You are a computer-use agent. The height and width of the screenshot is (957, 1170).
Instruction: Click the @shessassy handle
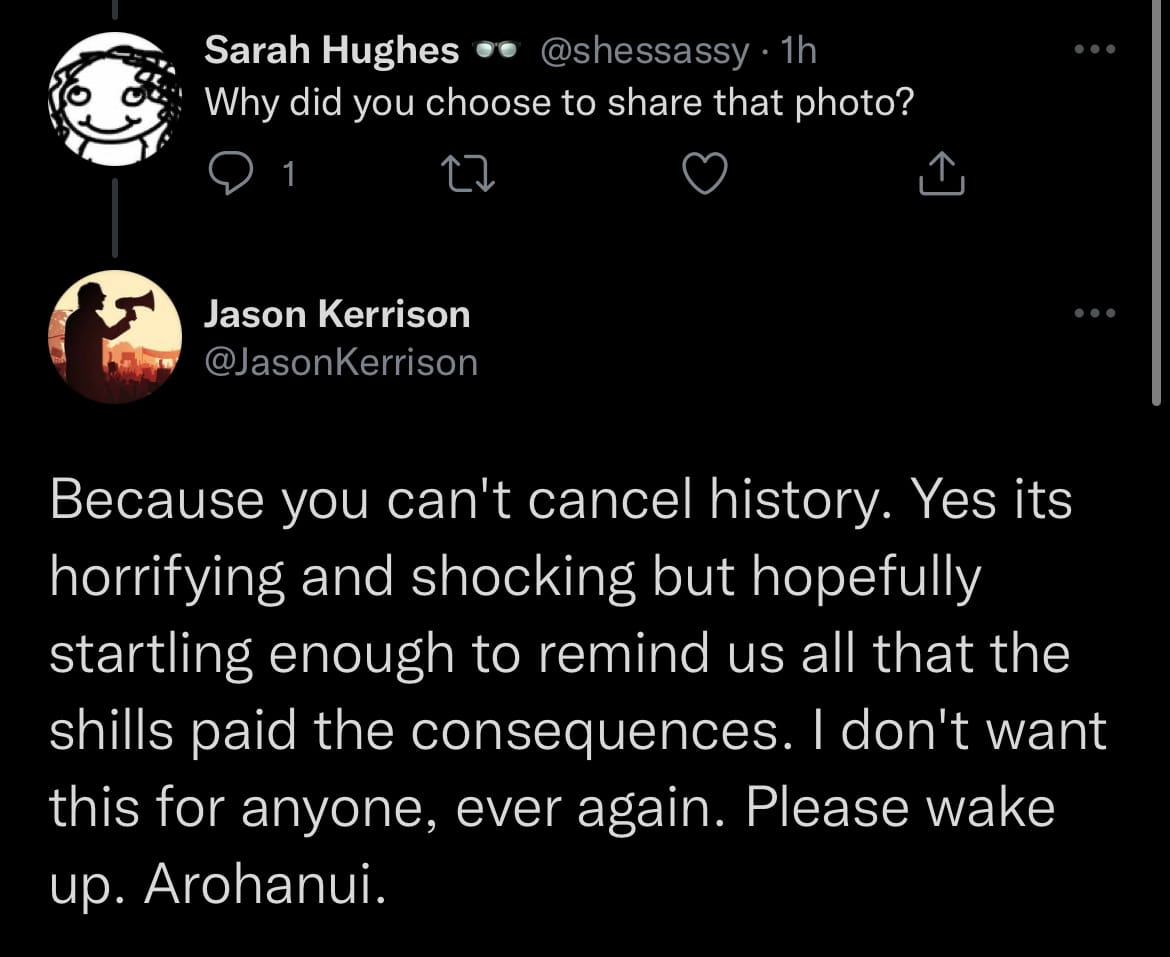(x=642, y=51)
